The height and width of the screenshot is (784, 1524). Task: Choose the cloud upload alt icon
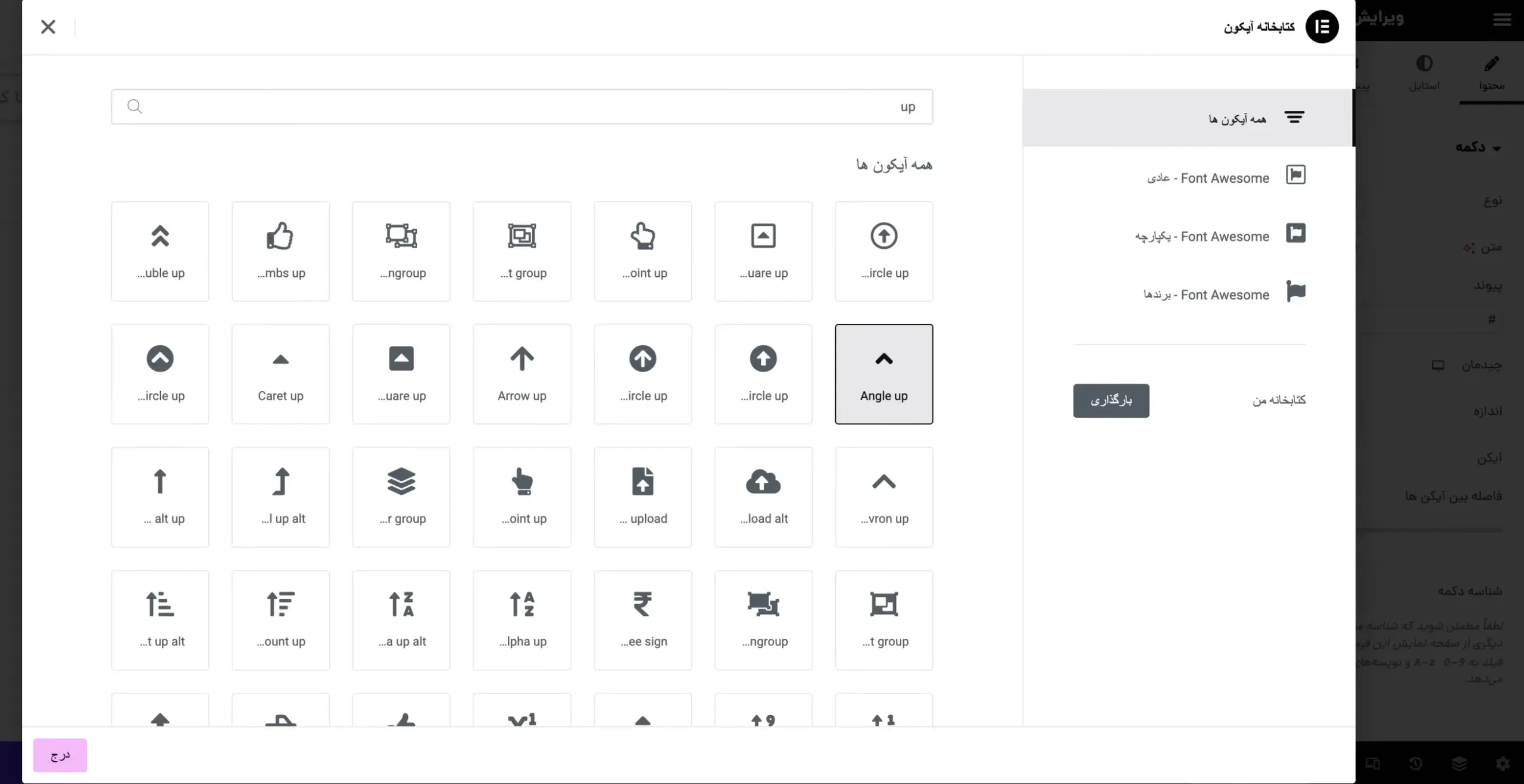point(763,497)
